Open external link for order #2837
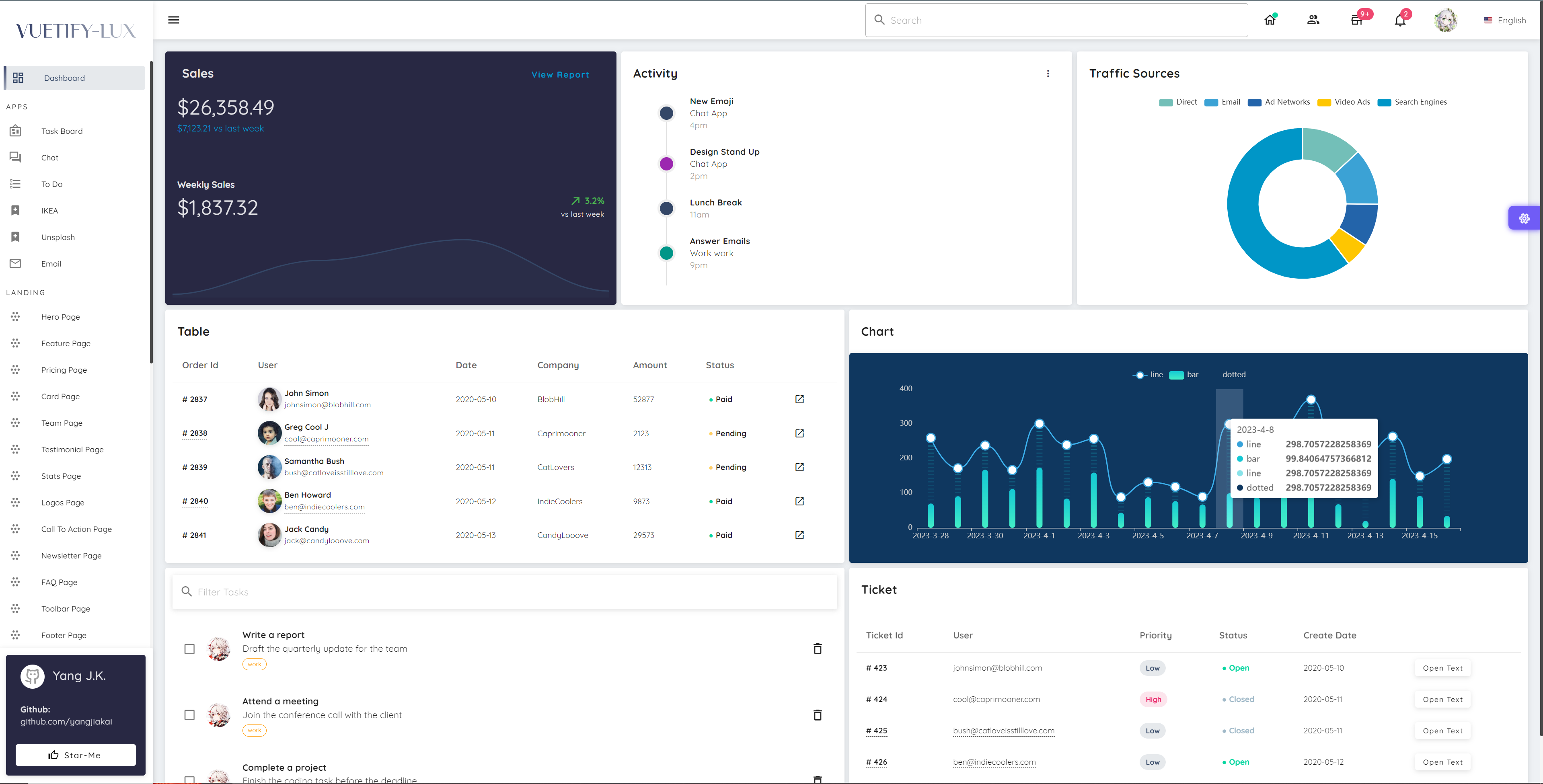 [x=800, y=399]
